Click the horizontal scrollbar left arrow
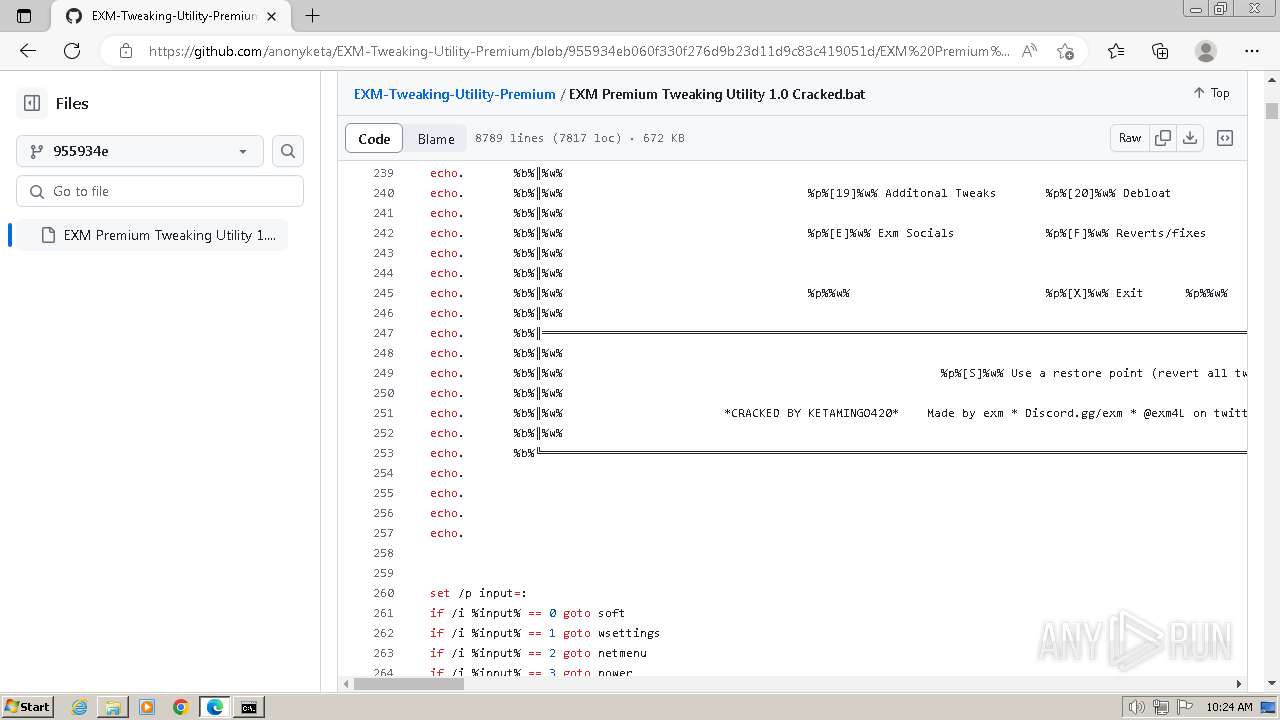 click(x=346, y=684)
